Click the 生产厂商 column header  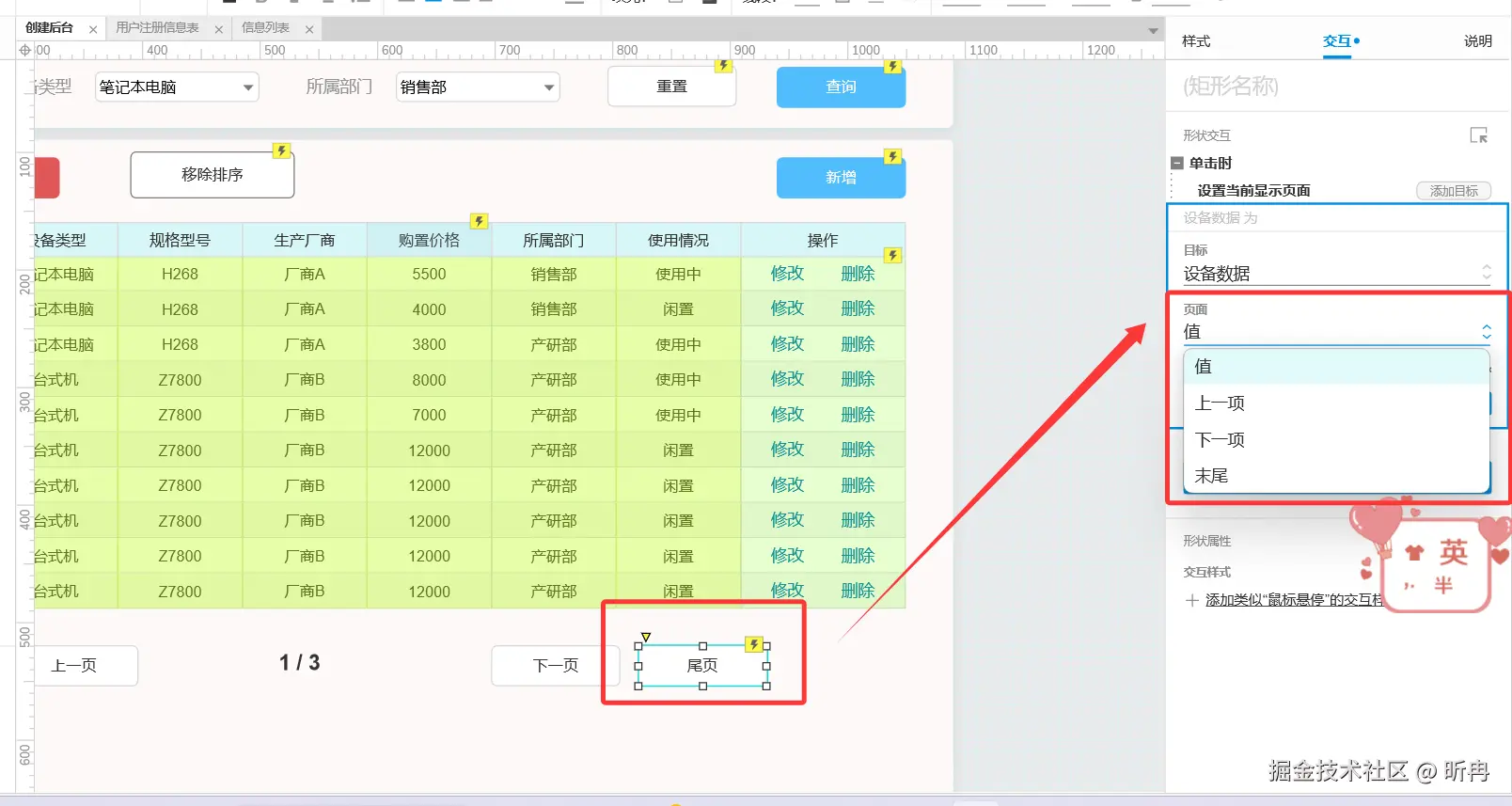pyautogui.click(x=305, y=240)
